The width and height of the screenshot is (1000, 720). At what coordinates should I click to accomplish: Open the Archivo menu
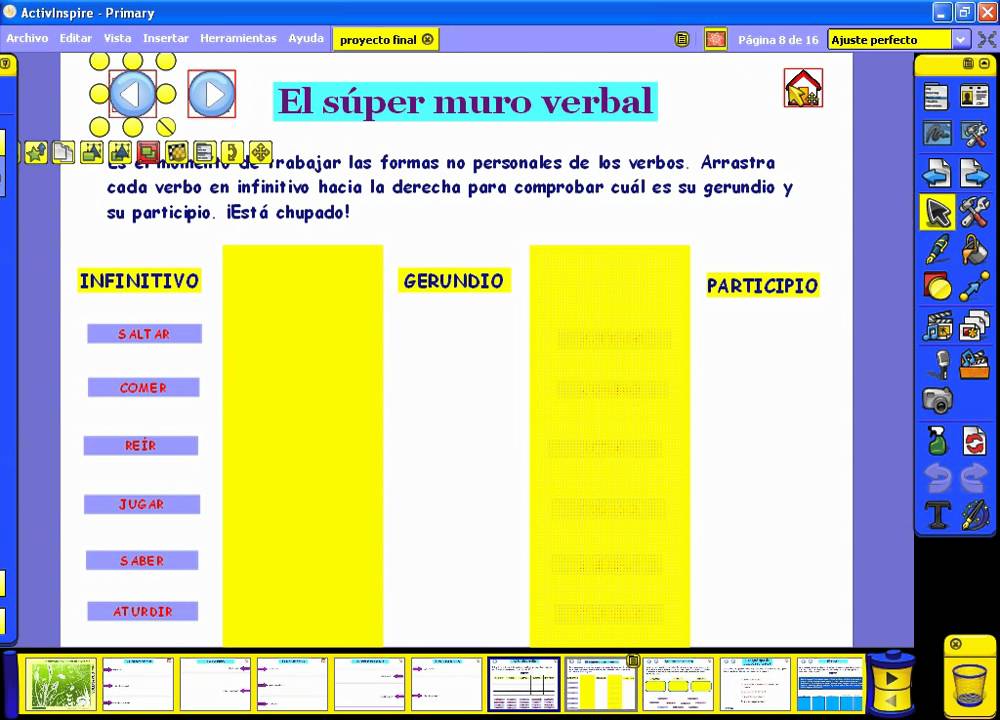pyautogui.click(x=27, y=38)
